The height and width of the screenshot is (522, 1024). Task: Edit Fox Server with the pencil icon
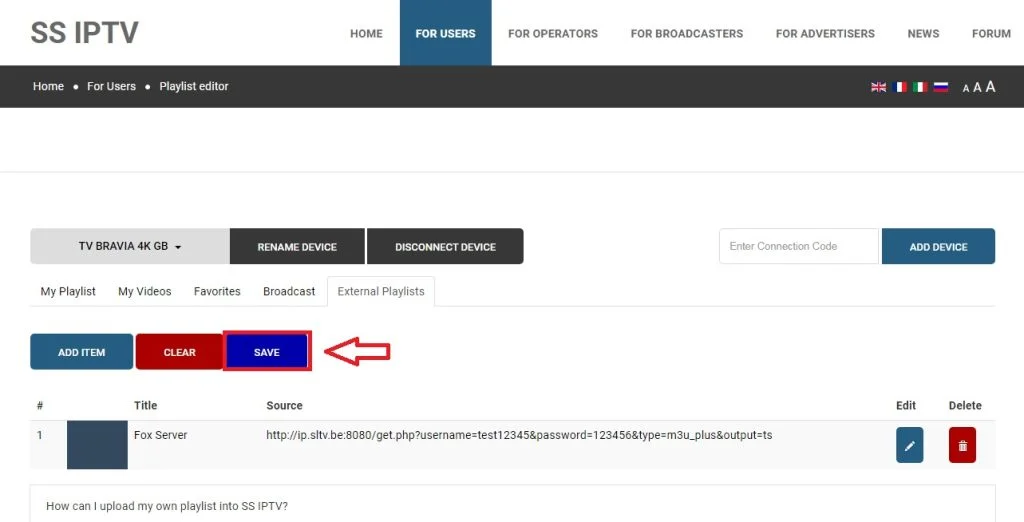[x=909, y=445]
